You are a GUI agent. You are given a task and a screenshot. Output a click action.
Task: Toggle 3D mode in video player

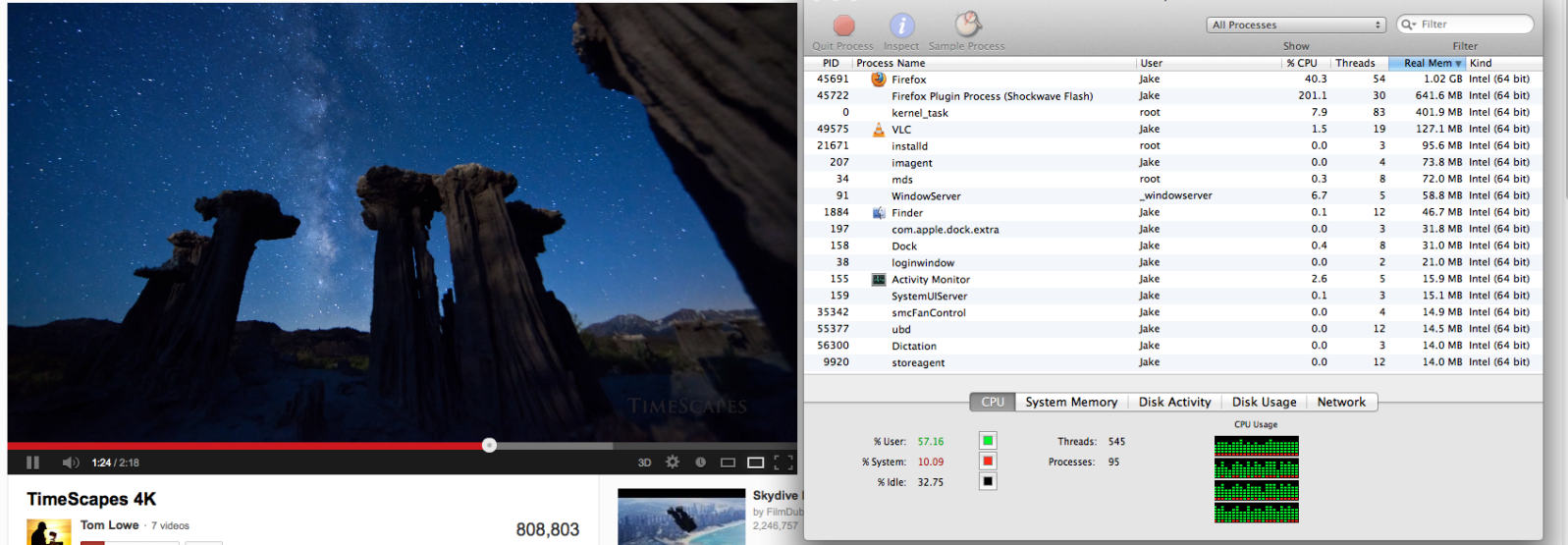[x=644, y=463]
